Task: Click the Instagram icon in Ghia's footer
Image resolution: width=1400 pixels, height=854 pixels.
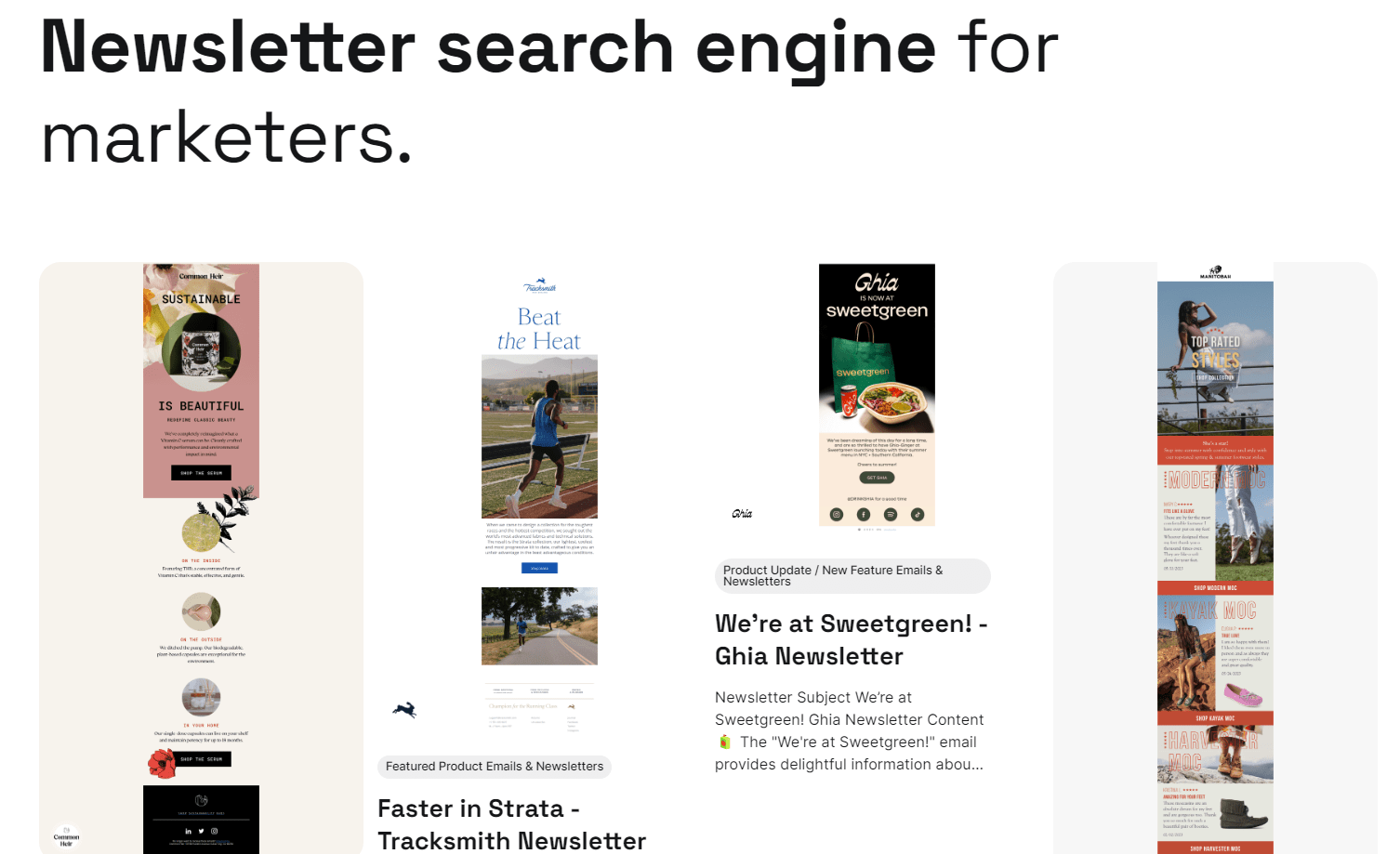Action: [x=835, y=514]
